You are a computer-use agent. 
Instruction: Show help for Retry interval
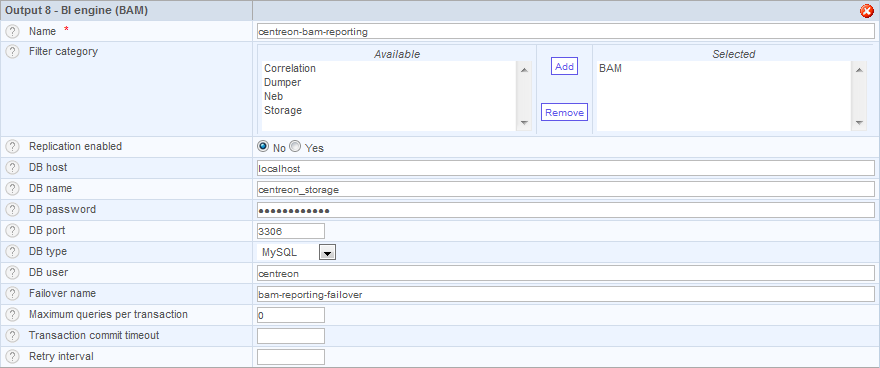click(x=12, y=357)
